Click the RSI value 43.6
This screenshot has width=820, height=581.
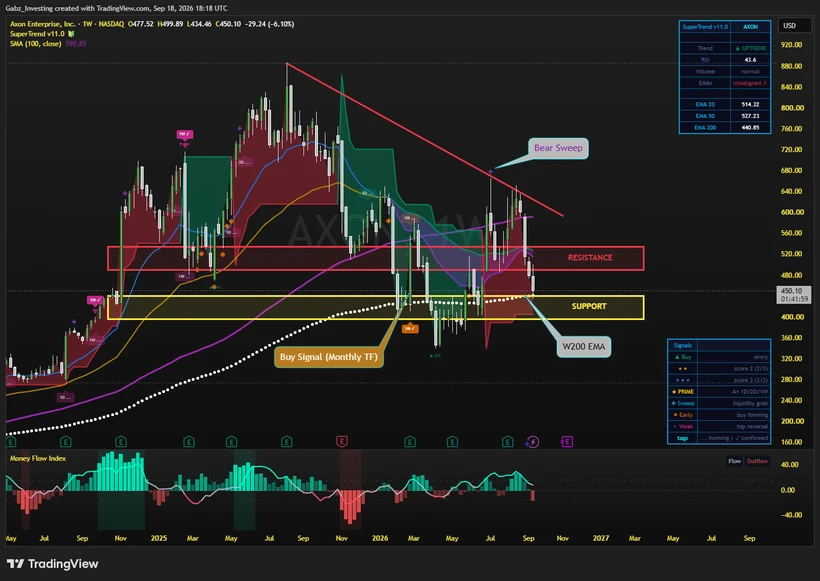coord(750,60)
